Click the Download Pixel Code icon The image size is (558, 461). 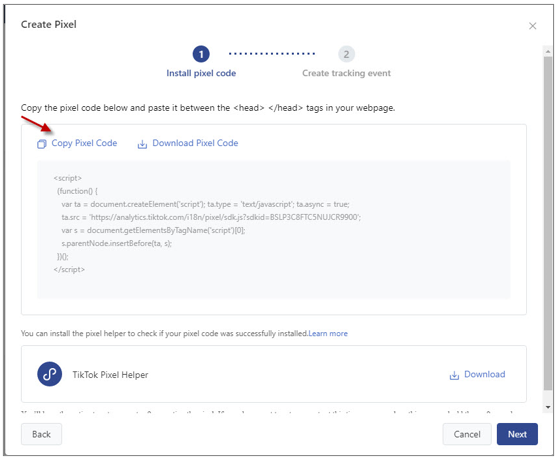click(142, 144)
